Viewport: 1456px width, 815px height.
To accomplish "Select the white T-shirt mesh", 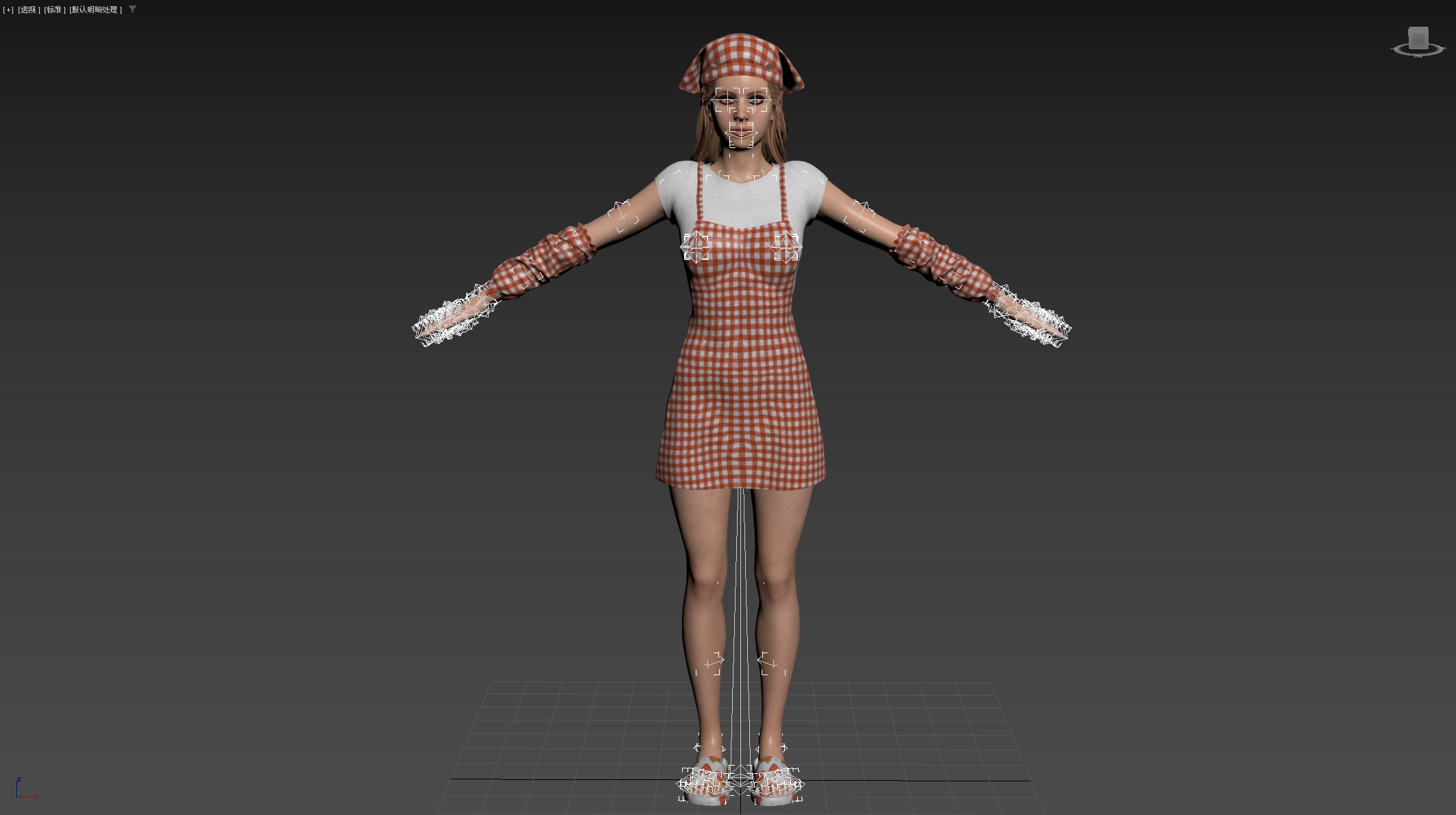I will [x=740, y=199].
